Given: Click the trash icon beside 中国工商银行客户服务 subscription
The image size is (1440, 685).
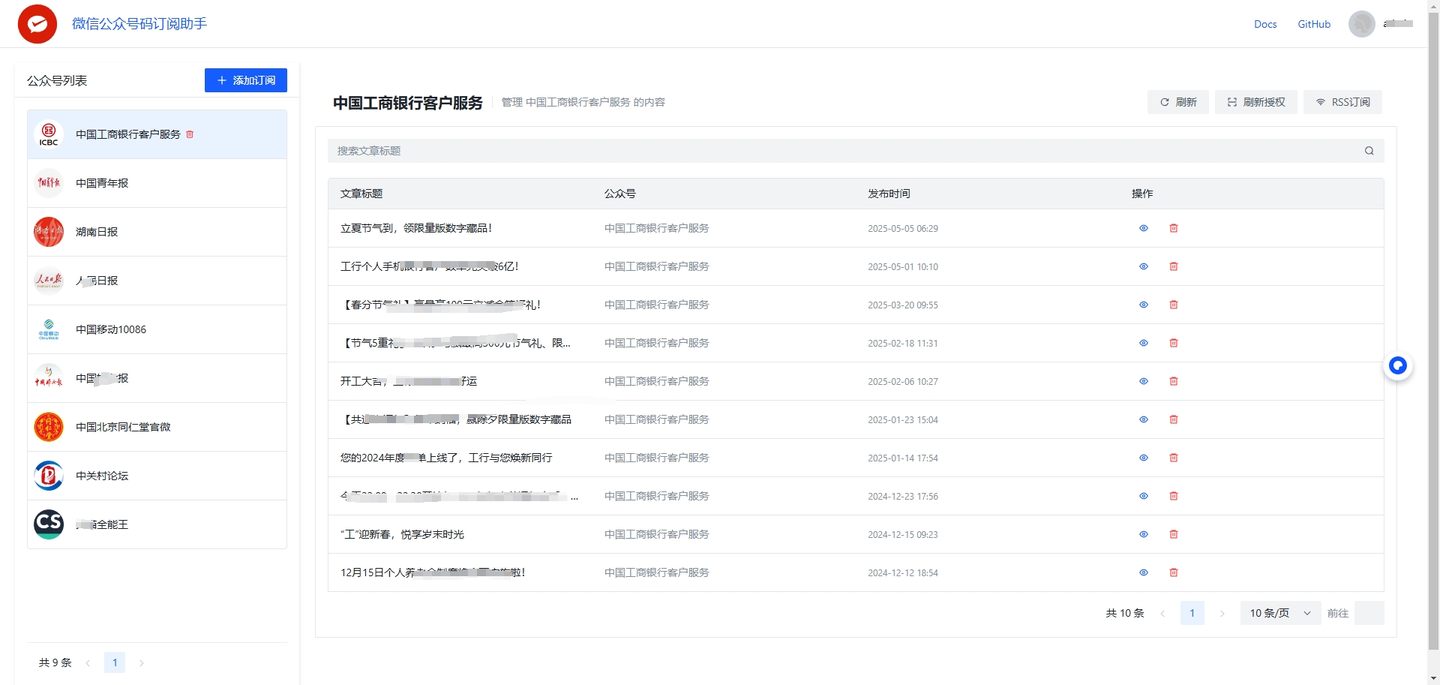Looking at the screenshot, I should [190, 133].
